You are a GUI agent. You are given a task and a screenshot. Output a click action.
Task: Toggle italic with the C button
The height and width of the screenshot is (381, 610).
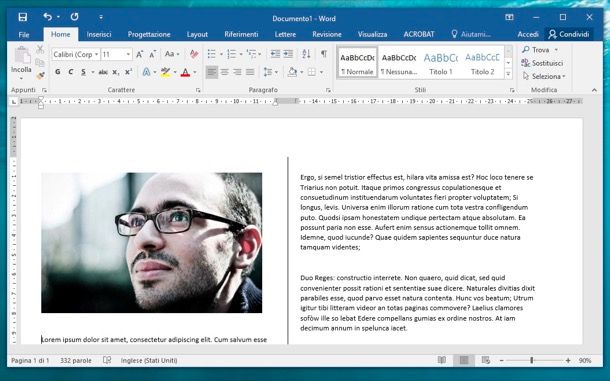click(x=70, y=72)
